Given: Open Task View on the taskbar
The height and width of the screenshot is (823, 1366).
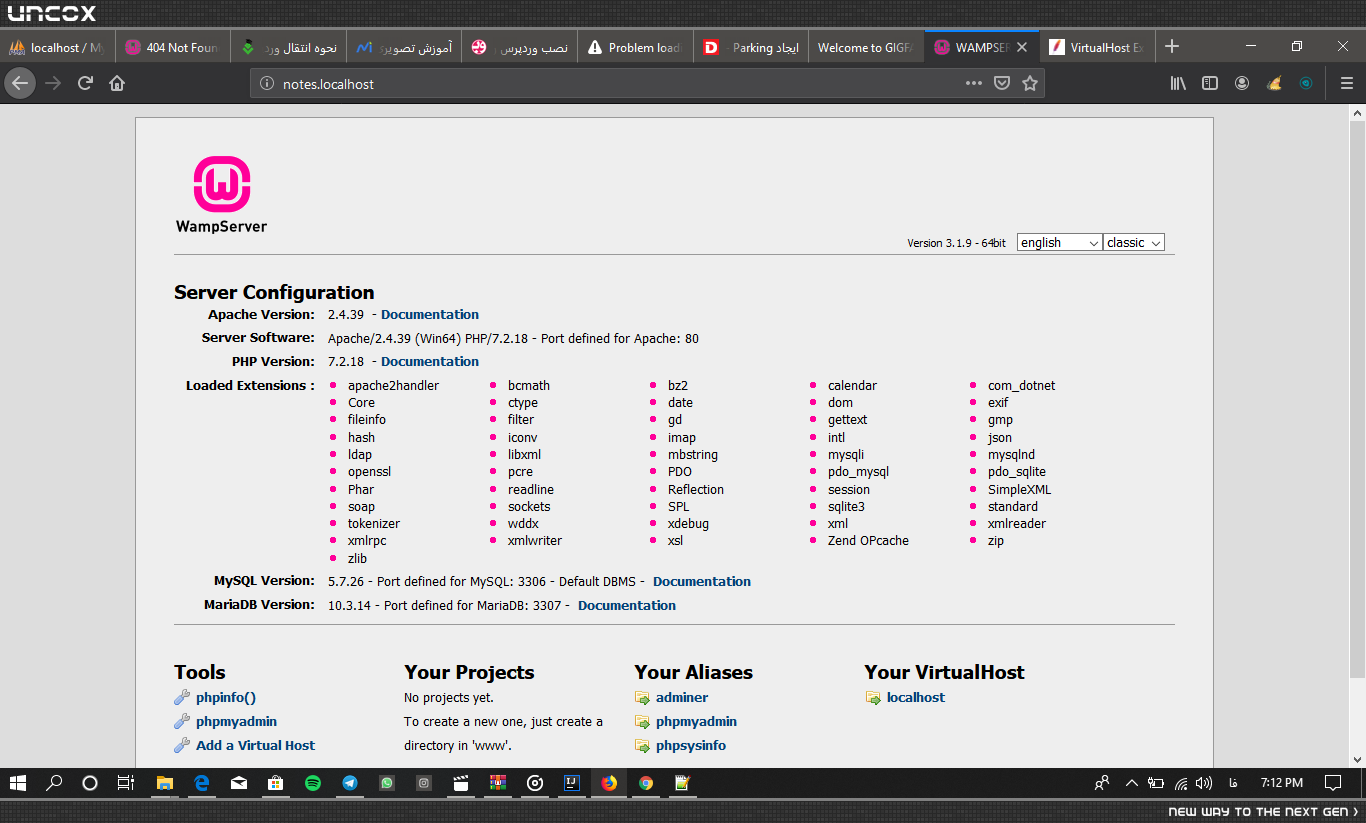Looking at the screenshot, I should pos(126,783).
